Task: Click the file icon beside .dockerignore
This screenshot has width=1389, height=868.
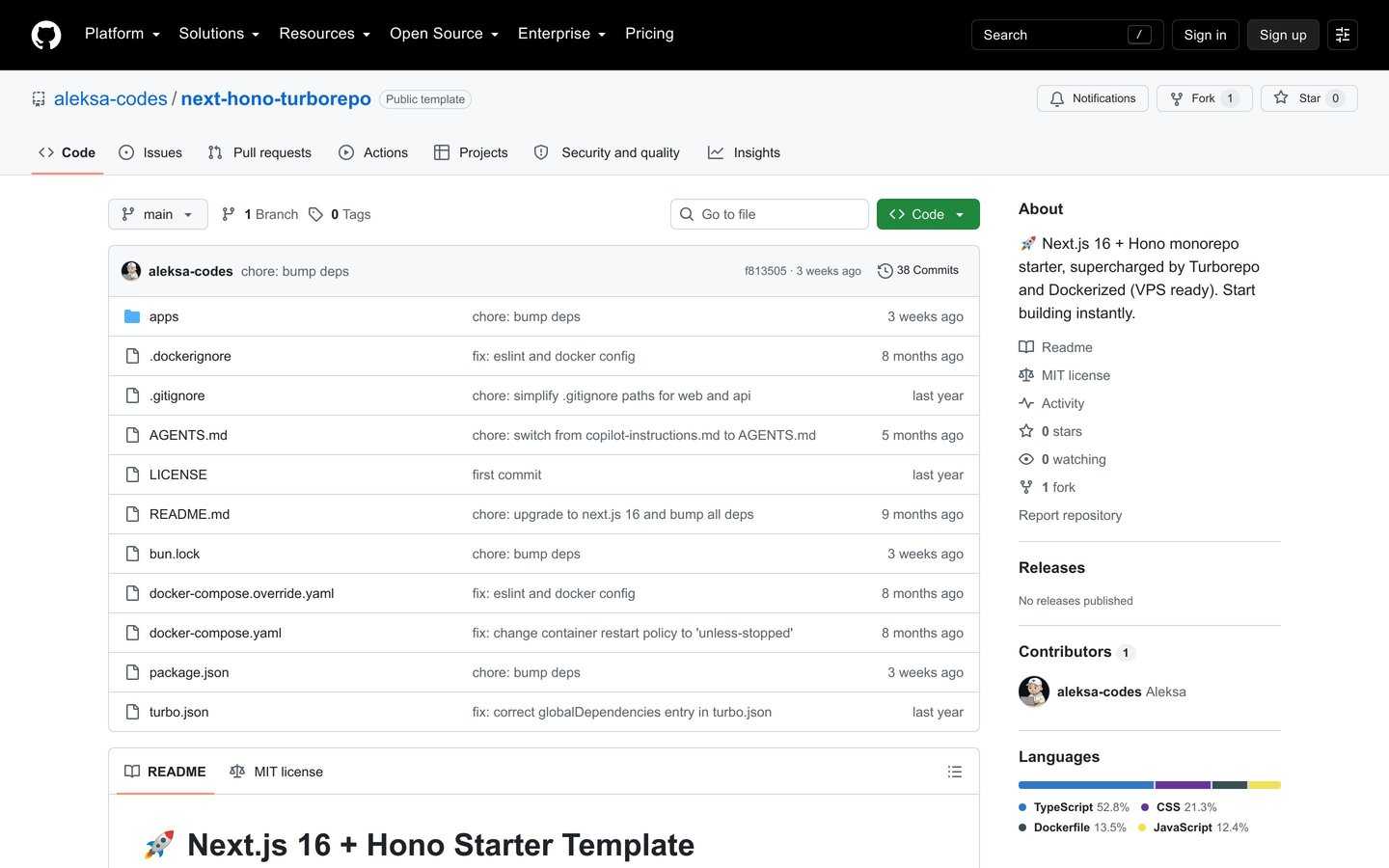Action: [x=132, y=356]
